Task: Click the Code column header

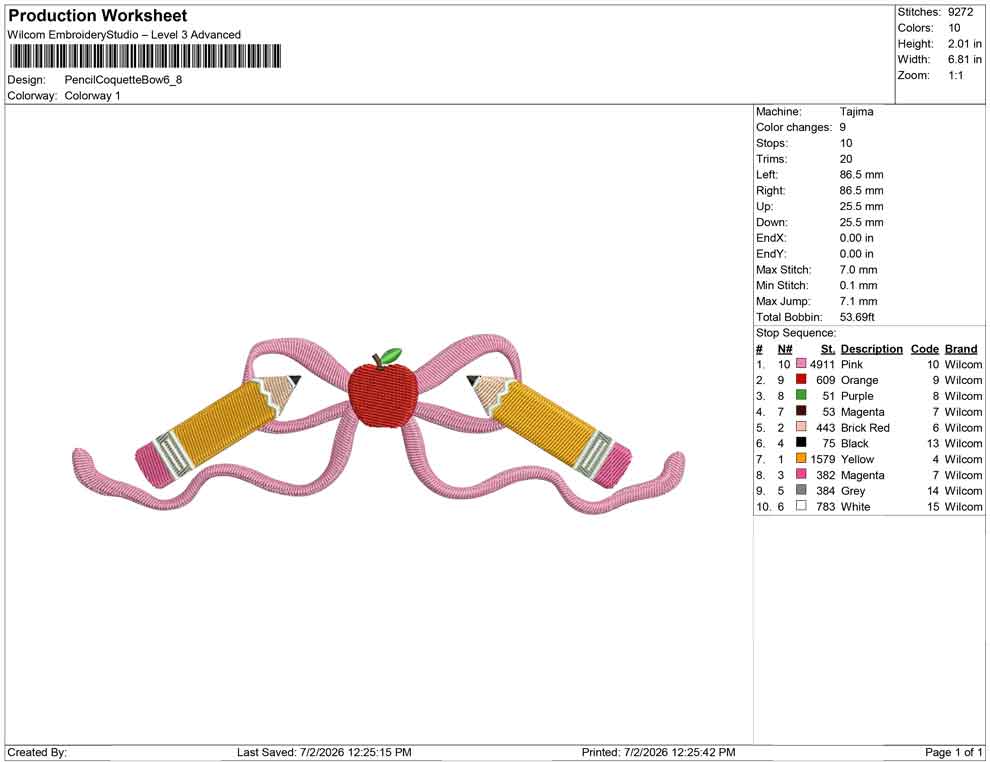Action: click(x=924, y=349)
